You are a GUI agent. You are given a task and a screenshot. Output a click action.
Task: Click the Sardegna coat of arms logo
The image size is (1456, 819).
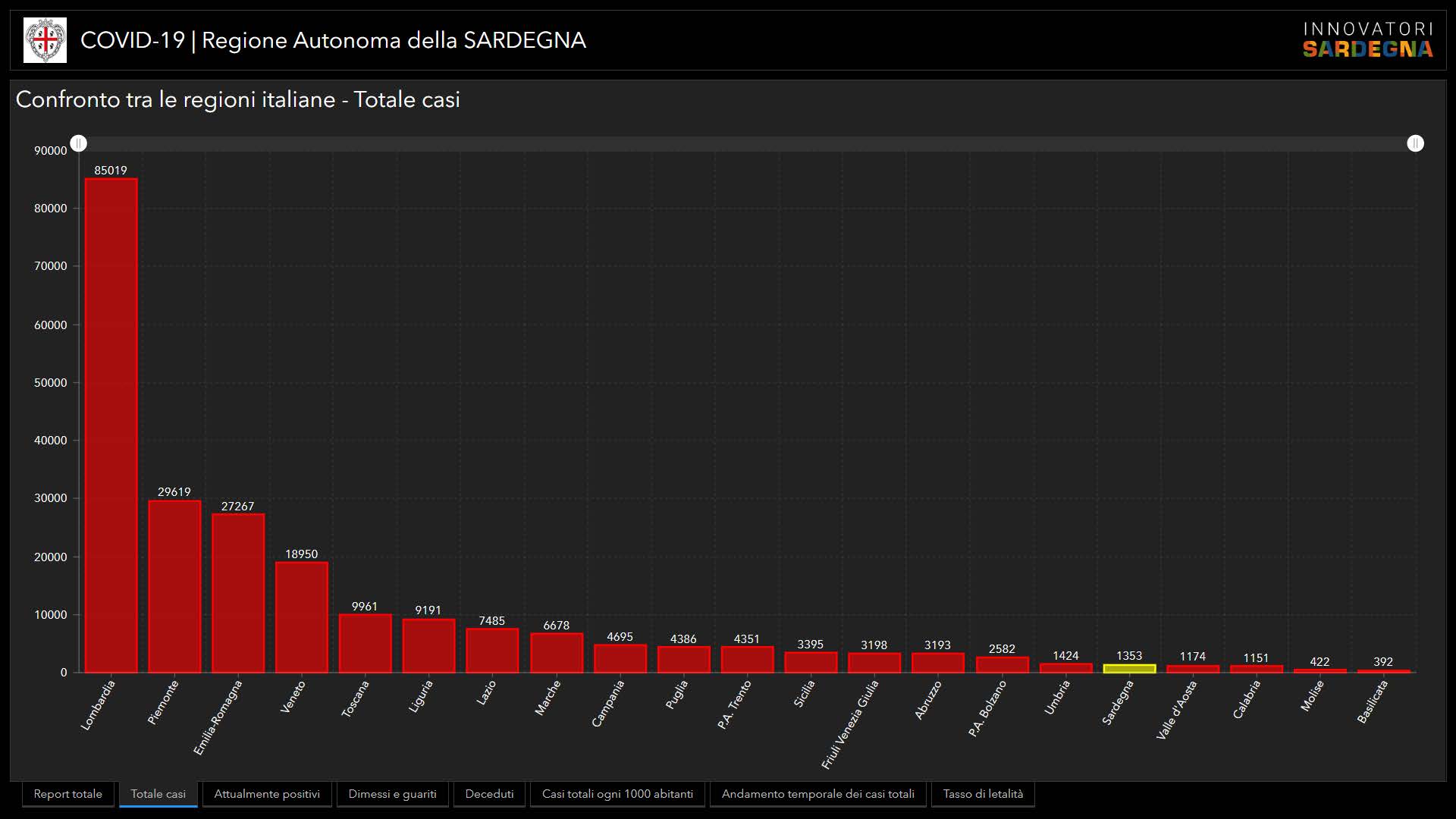coord(45,40)
